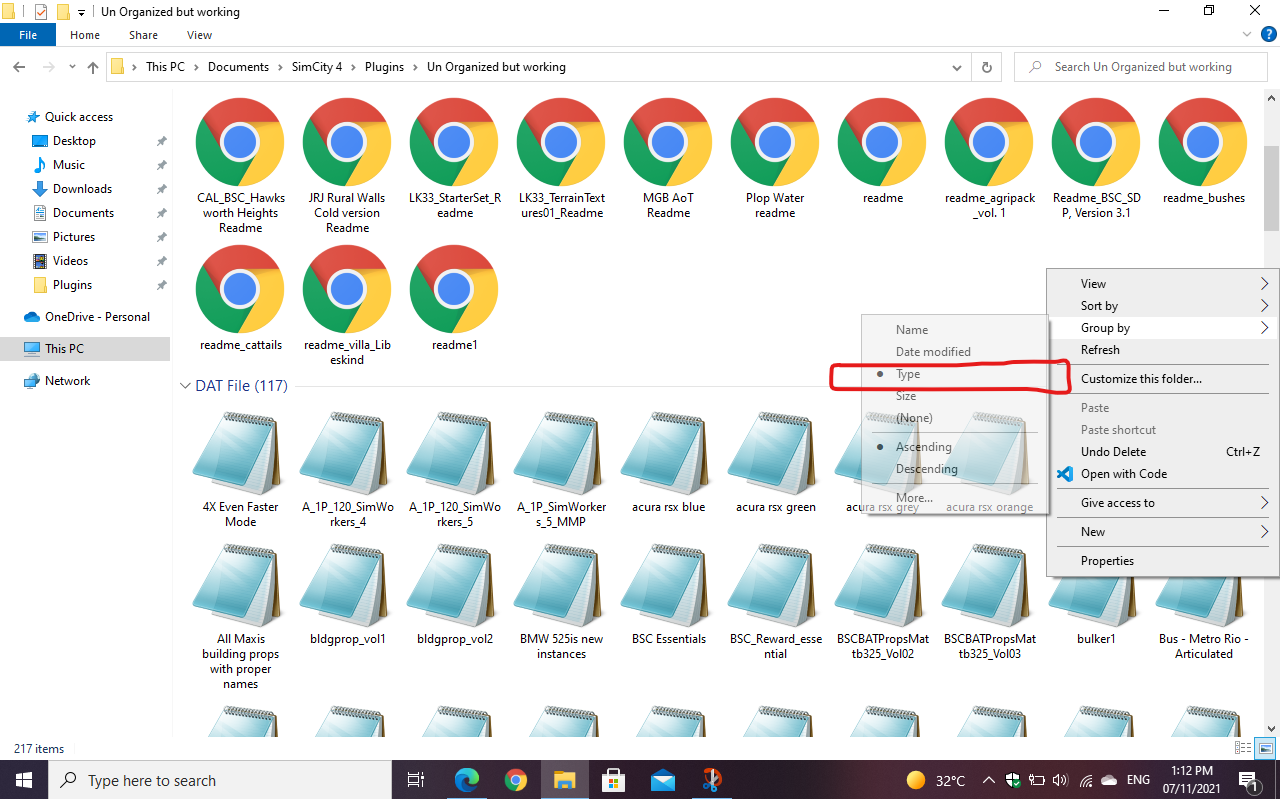
Task: Select the readme1 file
Action: tap(455, 297)
